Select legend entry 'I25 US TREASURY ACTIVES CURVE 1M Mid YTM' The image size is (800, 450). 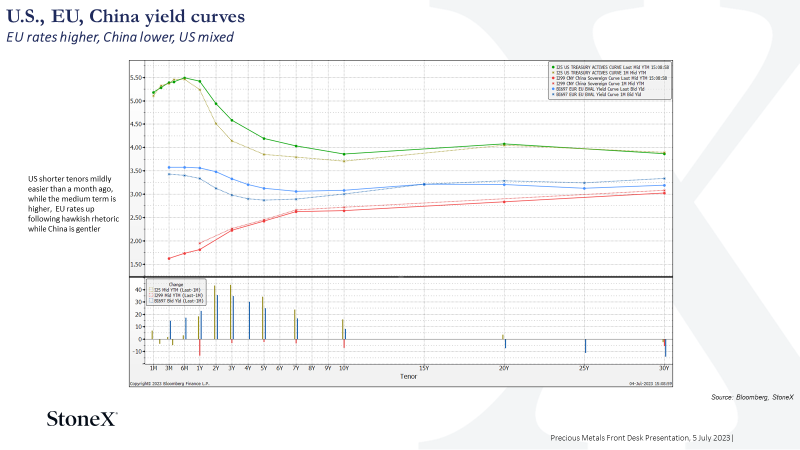pos(601,72)
